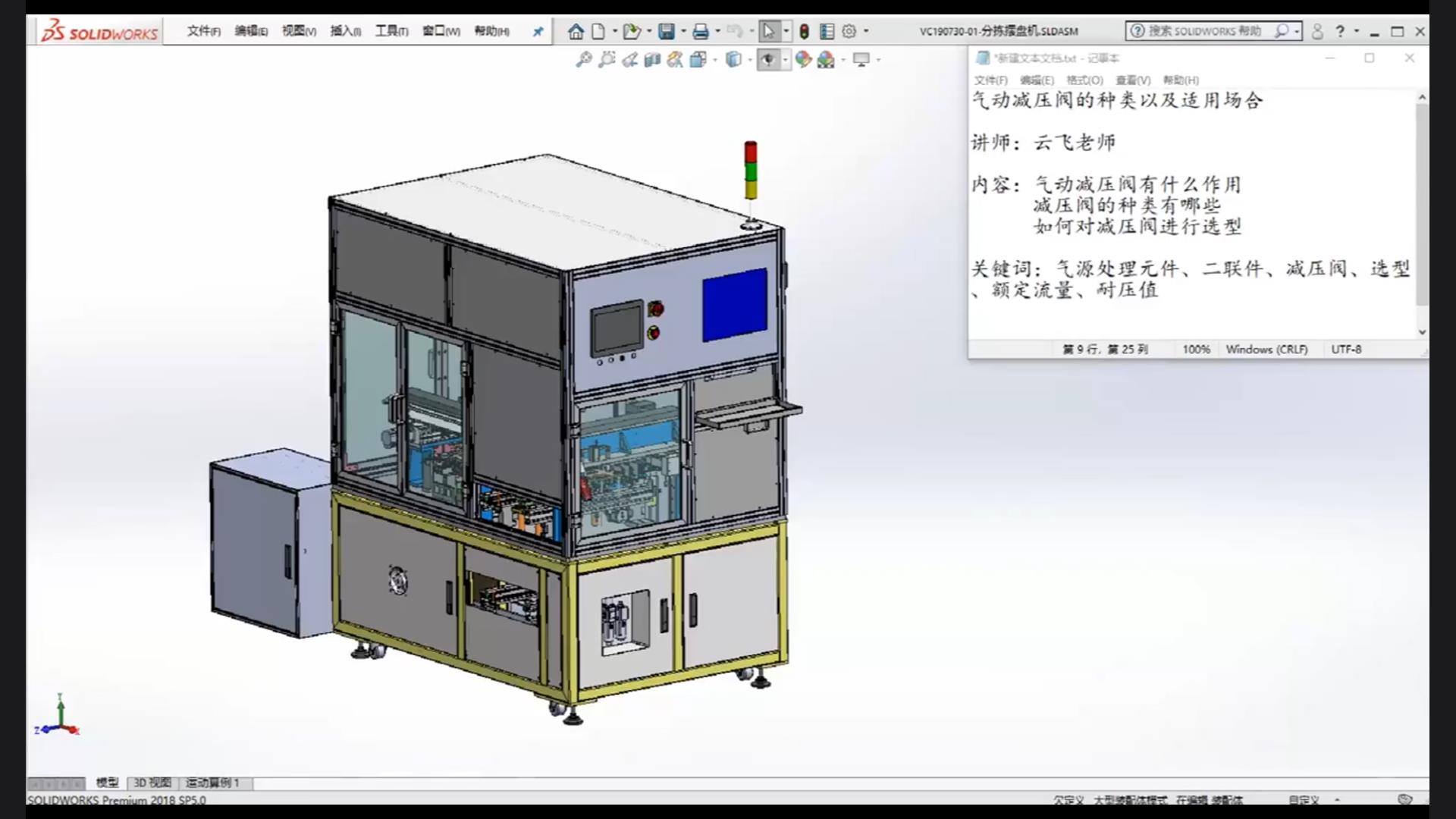Open SOLIDWORKS 窗口(W) menu
The image size is (1456, 819).
click(x=441, y=31)
